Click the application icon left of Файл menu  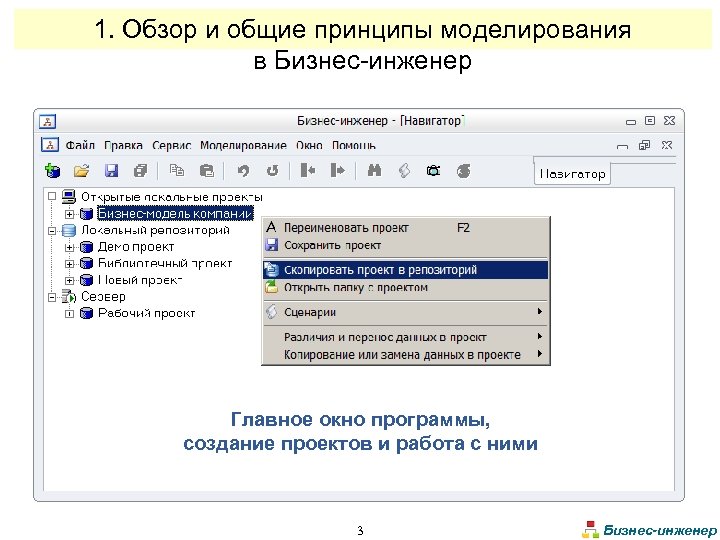[x=50, y=145]
